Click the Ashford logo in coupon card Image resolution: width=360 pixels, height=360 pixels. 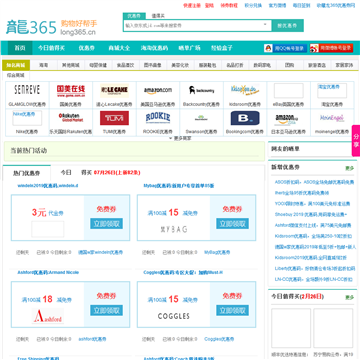click(48, 316)
